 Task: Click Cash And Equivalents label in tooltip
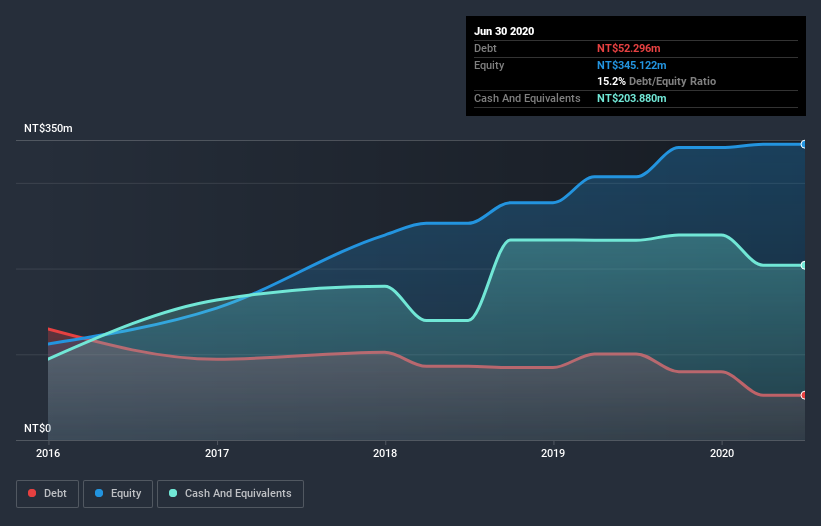[x=527, y=98]
